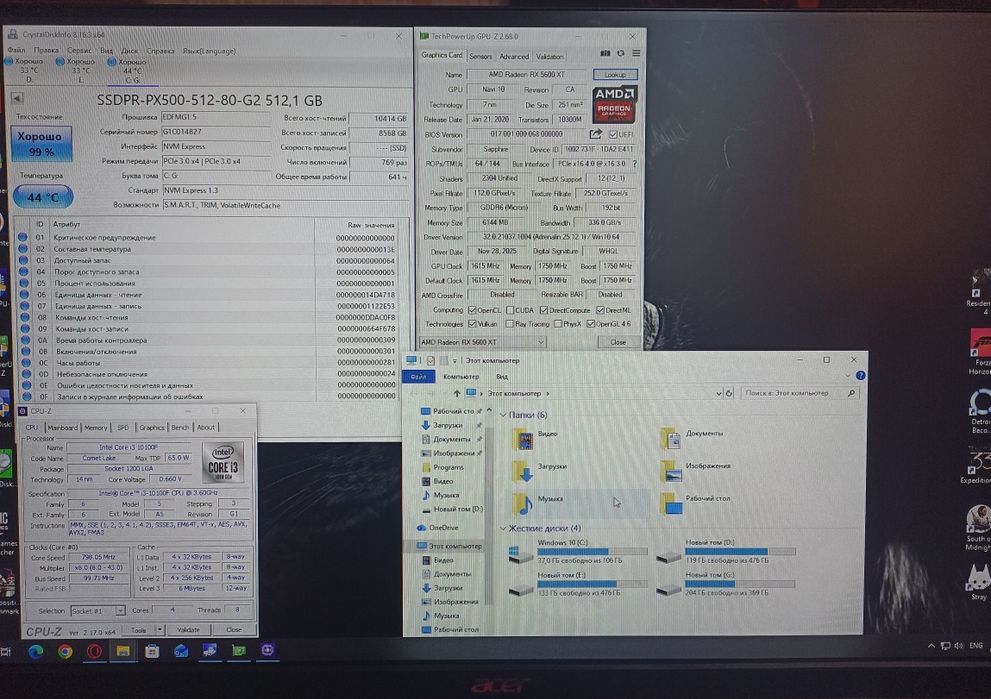Click GPU-Z refresh icon
The image size is (991, 699).
pyautogui.click(x=621, y=54)
